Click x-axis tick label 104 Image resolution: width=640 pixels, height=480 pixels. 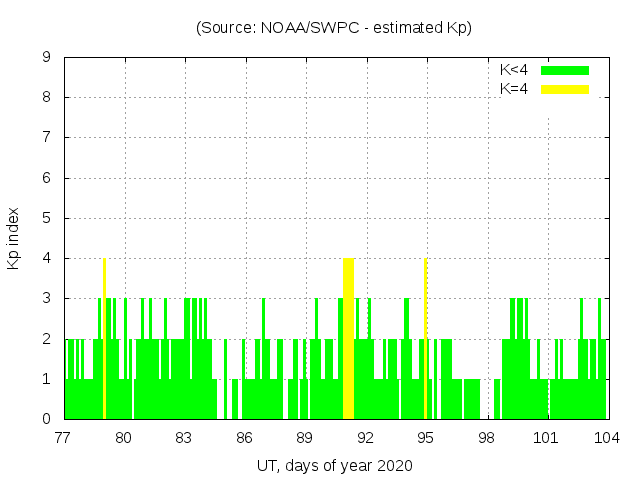[x=606, y=437]
